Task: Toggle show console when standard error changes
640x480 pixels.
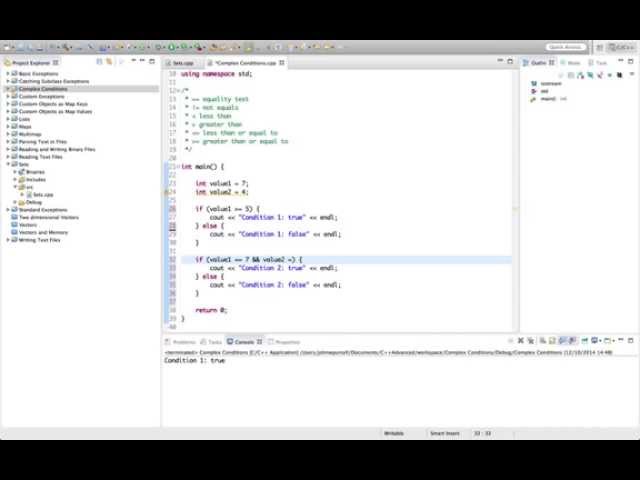Action: pos(572,340)
